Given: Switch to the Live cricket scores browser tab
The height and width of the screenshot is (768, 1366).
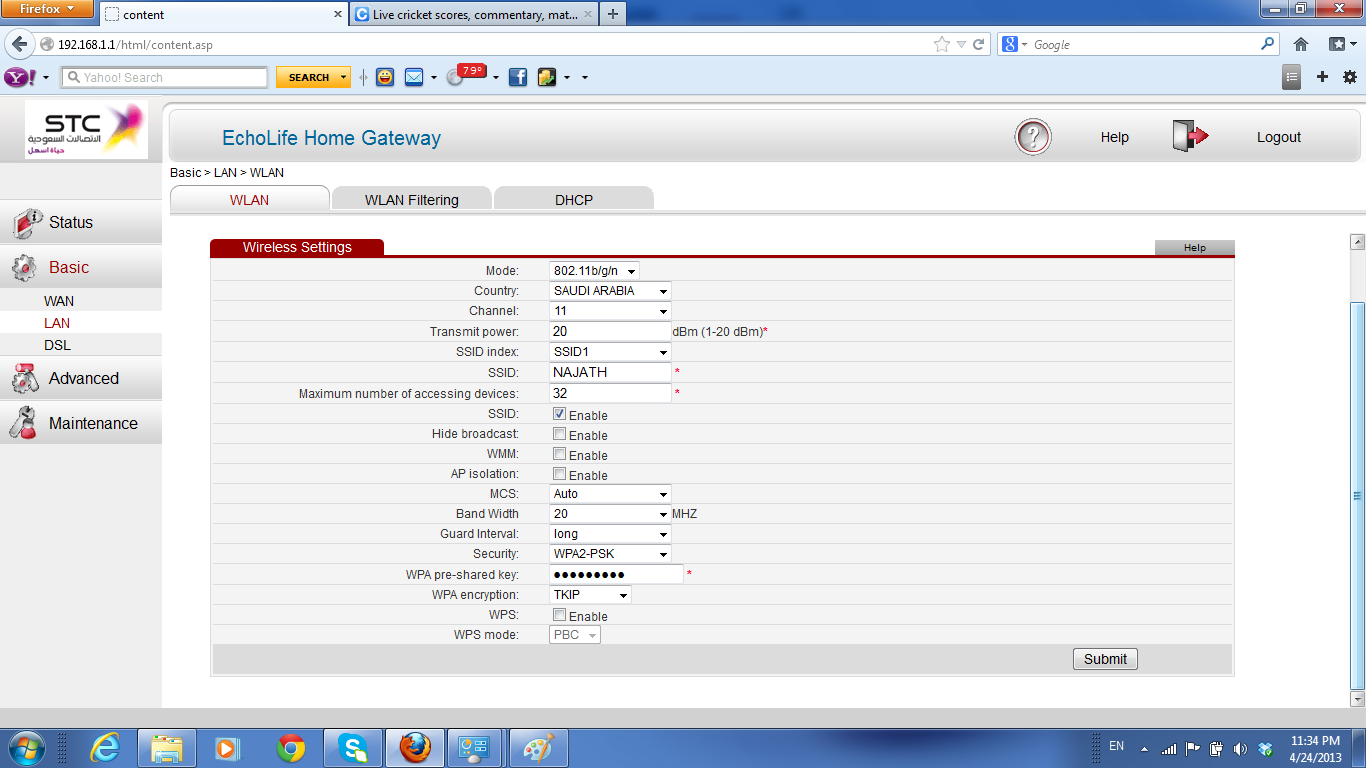Looking at the screenshot, I should [x=474, y=15].
